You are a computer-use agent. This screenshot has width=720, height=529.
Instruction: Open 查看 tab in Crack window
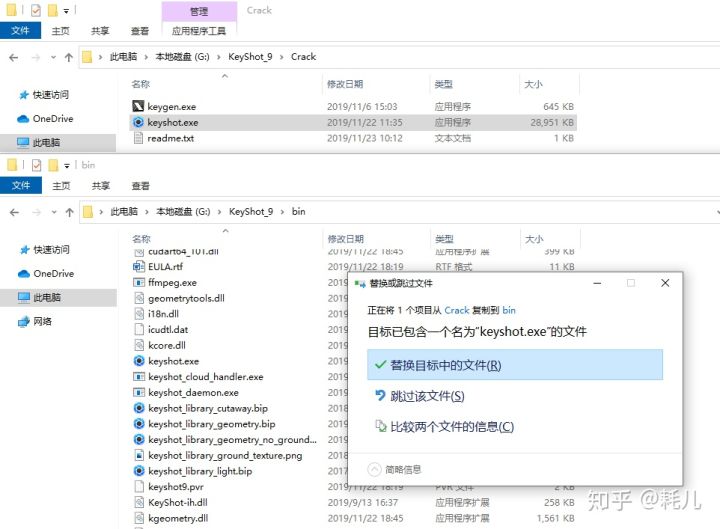pos(140,31)
